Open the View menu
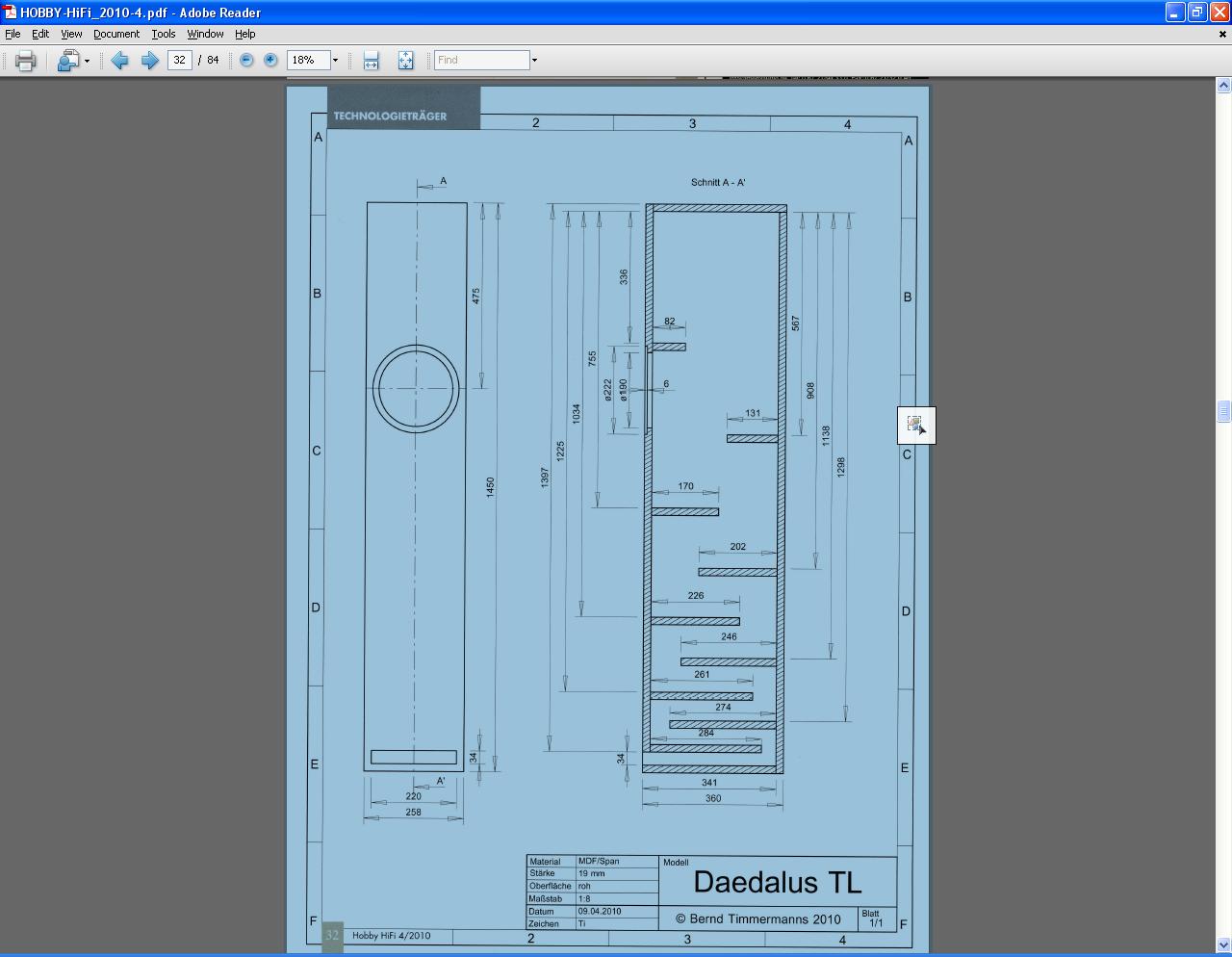The image size is (1232, 957). pos(72,34)
